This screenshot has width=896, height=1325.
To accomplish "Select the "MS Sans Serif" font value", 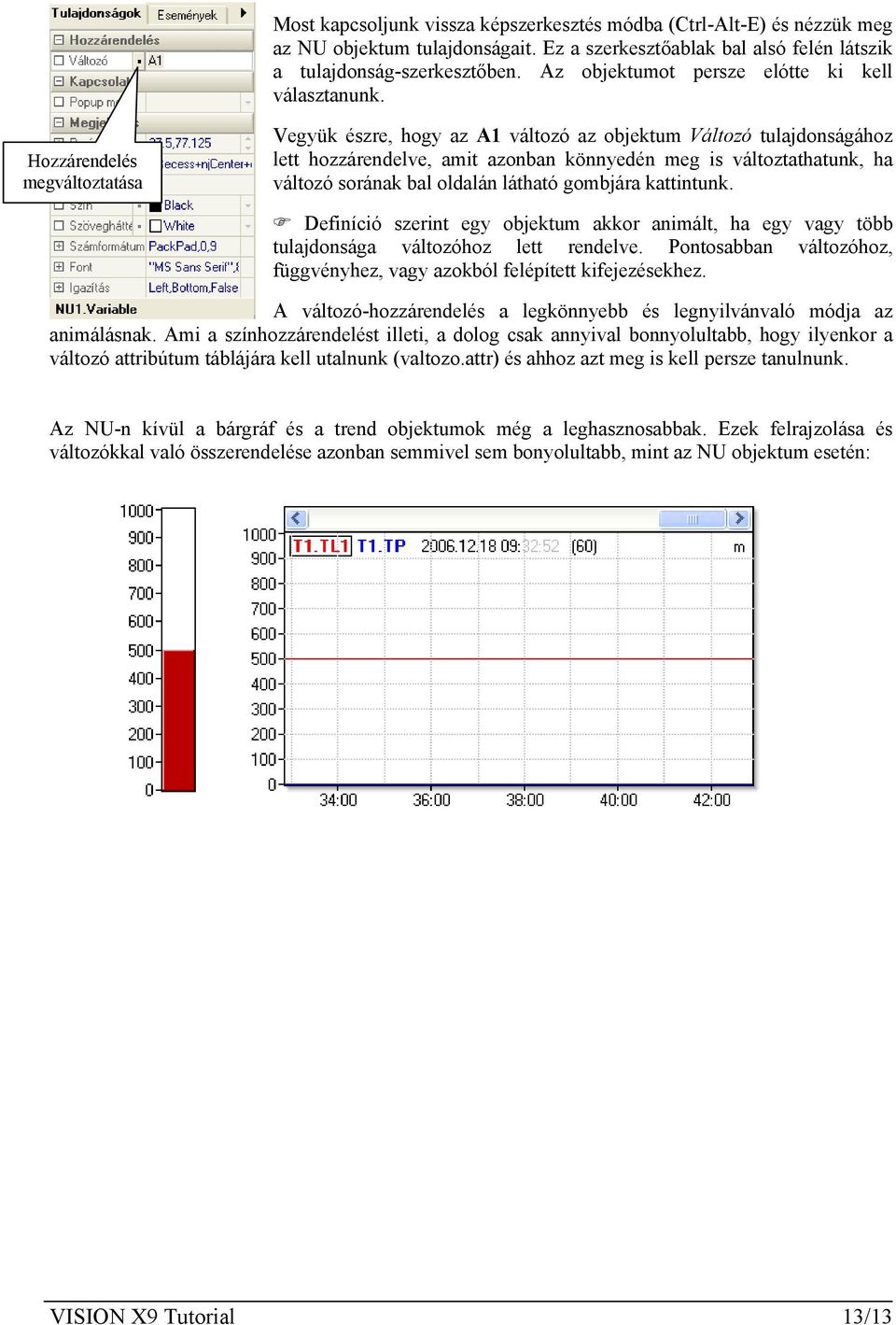I will click(193, 267).
